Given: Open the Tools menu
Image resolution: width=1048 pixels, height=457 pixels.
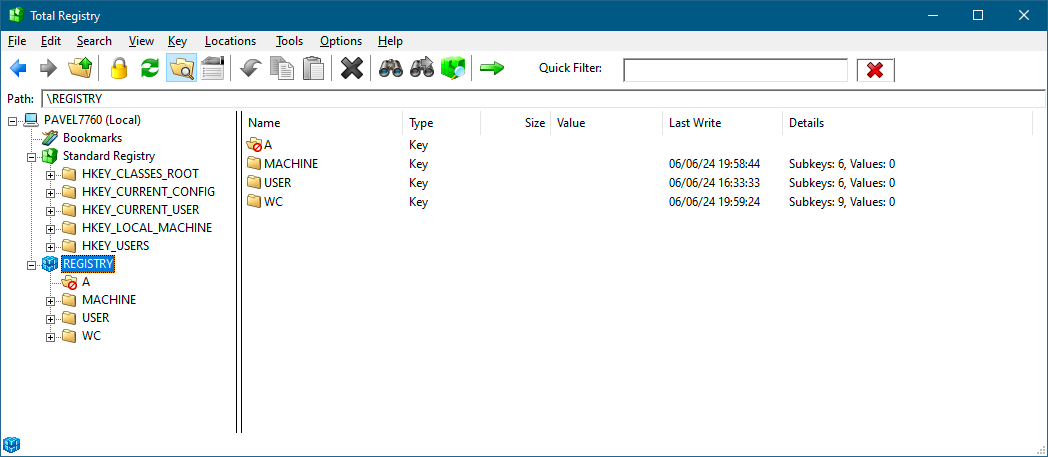Looking at the screenshot, I should point(289,41).
